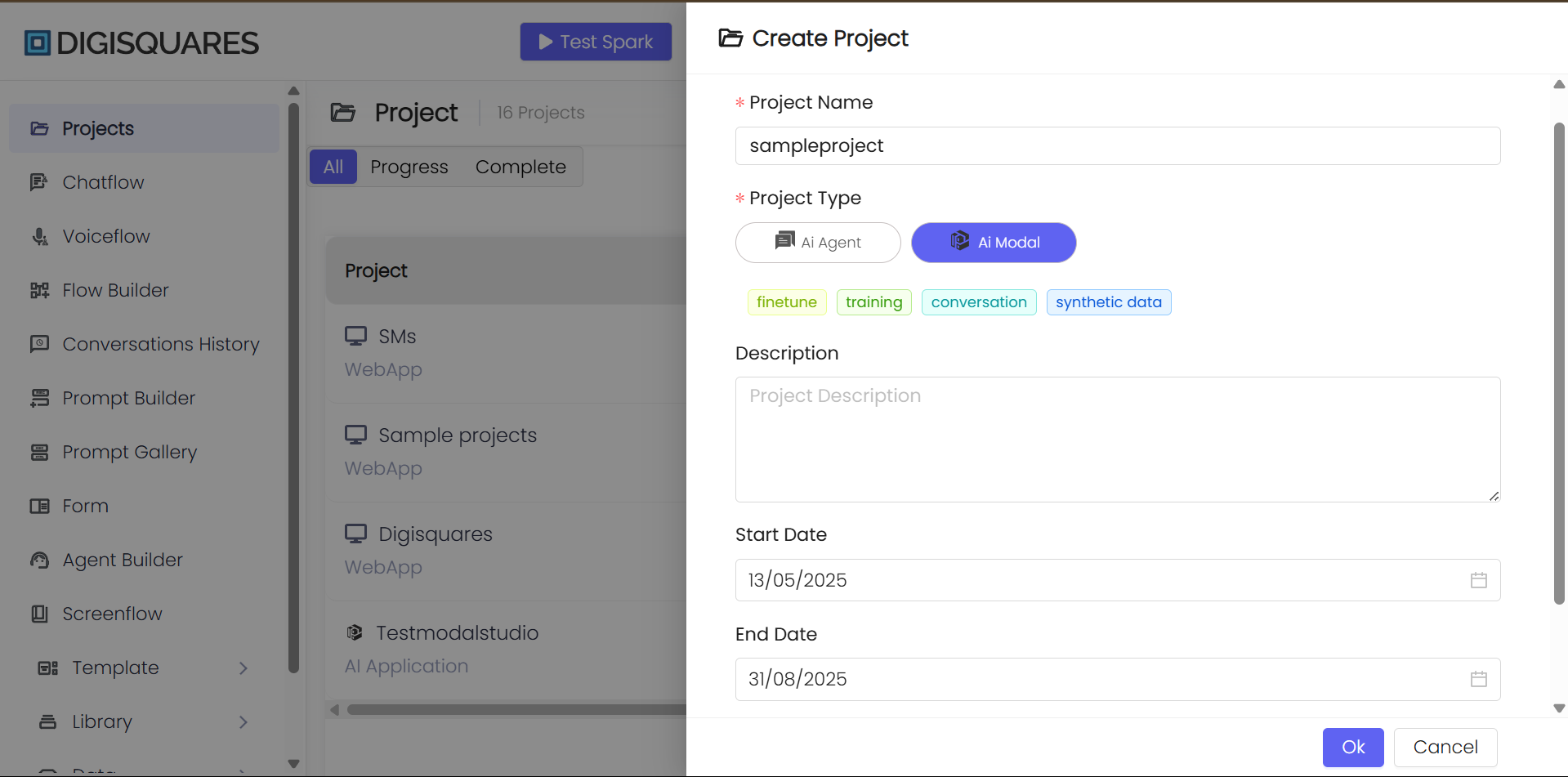This screenshot has height=777, width=1568.
Task: Open Voiceflow in the sidebar menu
Action: coord(144,236)
